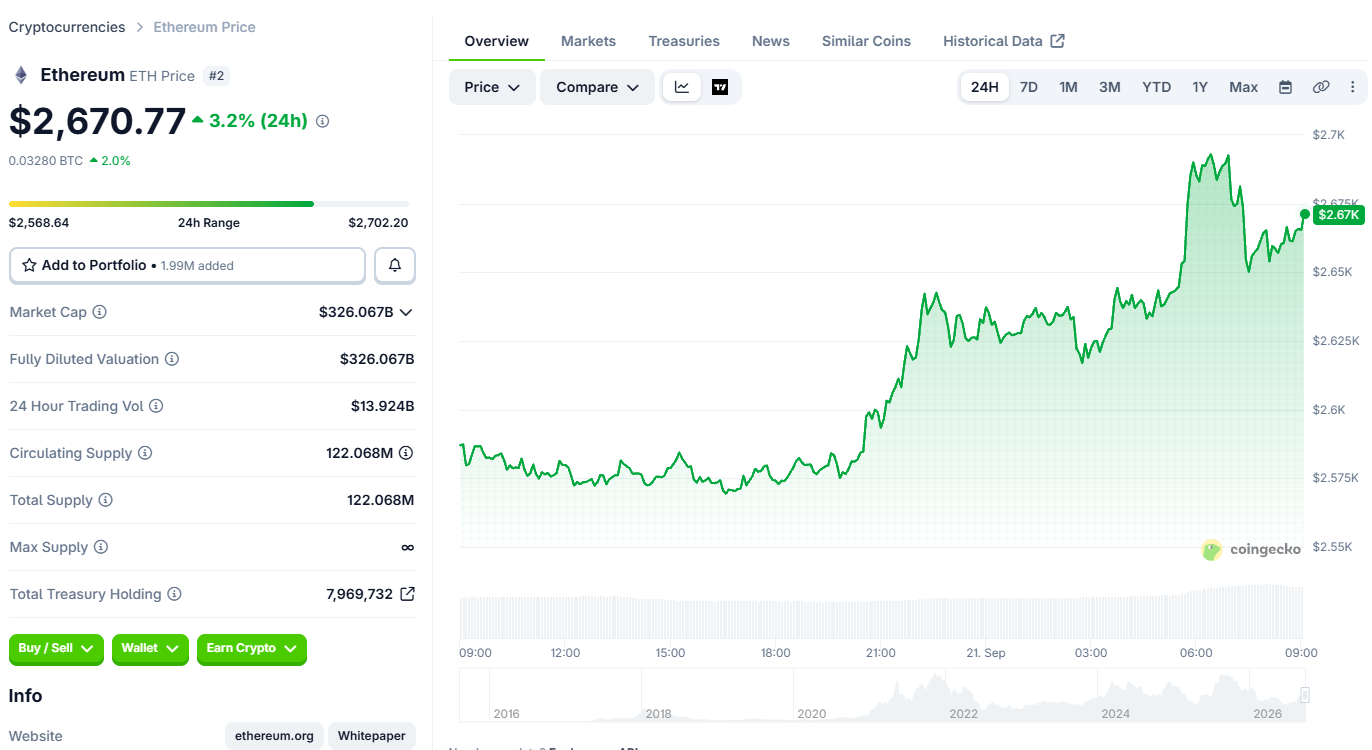This screenshot has width=1372, height=750.
Task: Switch to the Overview tab
Action: (497, 41)
